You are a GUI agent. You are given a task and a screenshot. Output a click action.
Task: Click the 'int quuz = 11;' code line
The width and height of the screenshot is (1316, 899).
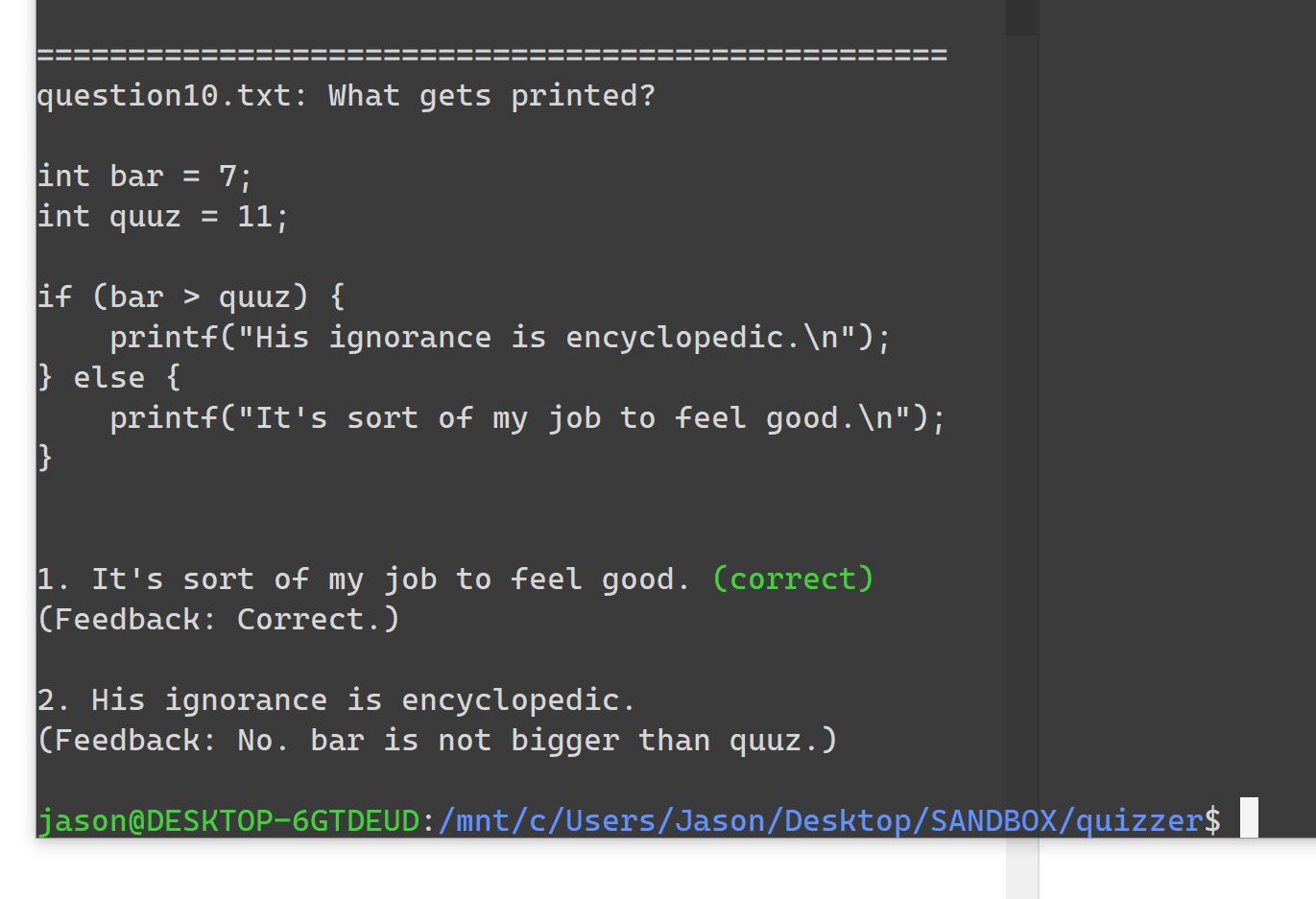pyautogui.click(x=163, y=217)
